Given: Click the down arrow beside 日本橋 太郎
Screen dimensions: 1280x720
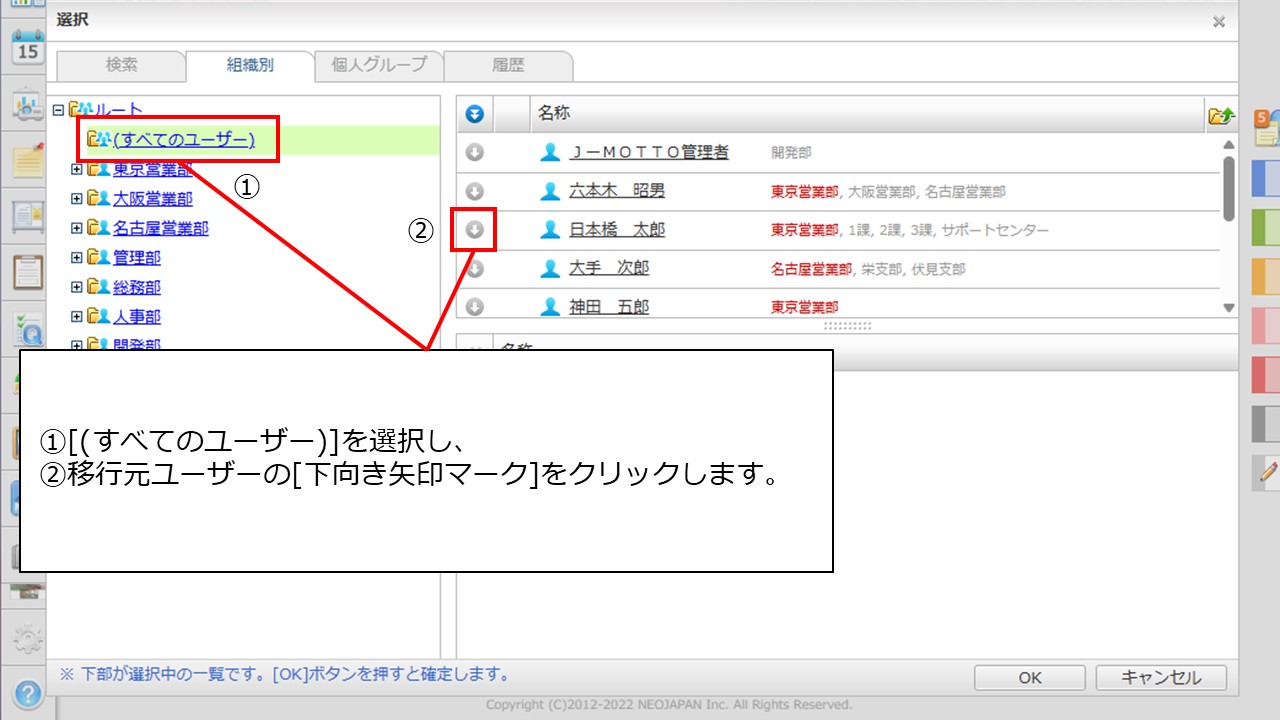Looking at the screenshot, I should tap(475, 230).
